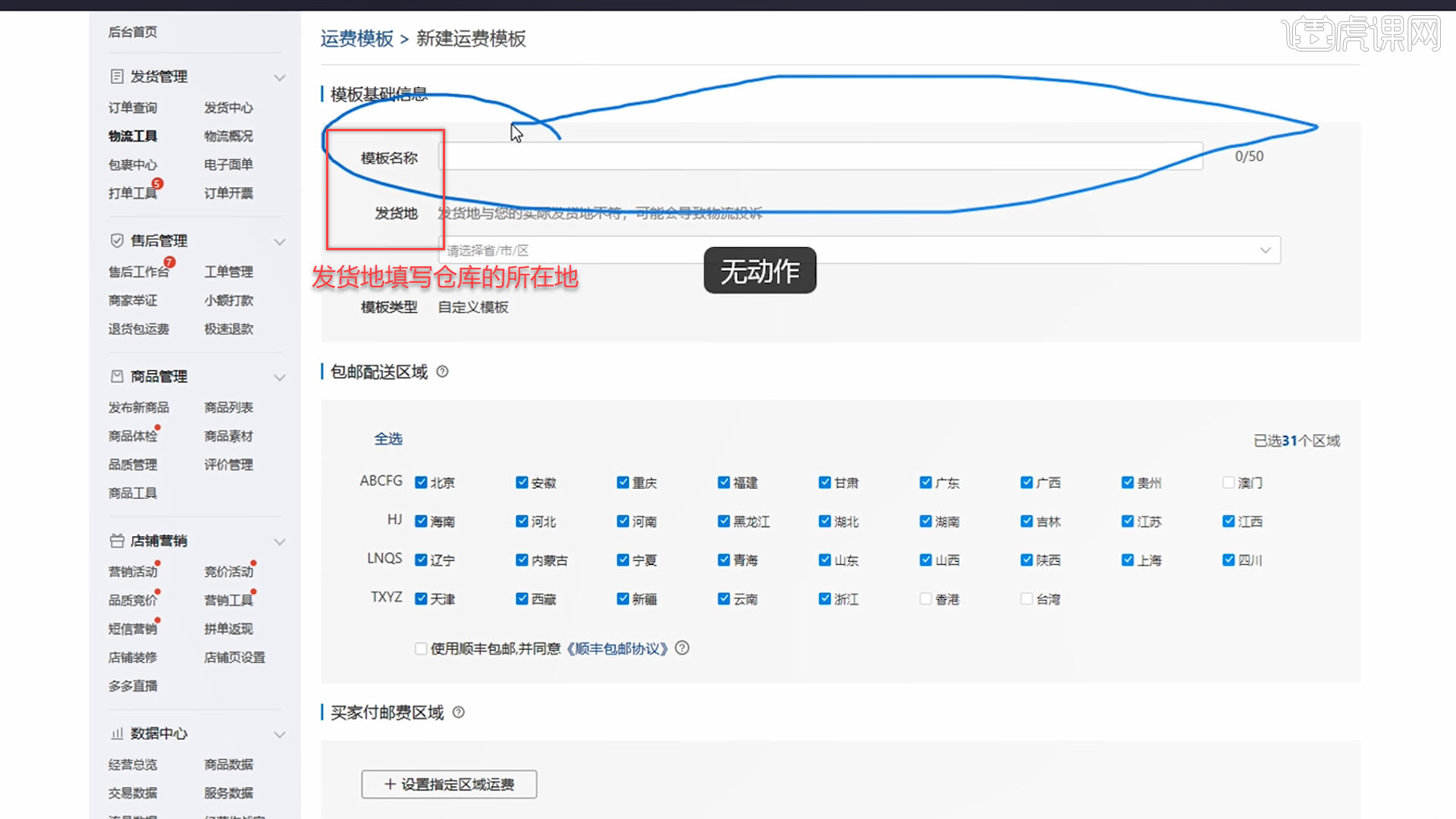Open 订单开票 menu item
The height and width of the screenshot is (819, 1456).
[228, 193]
